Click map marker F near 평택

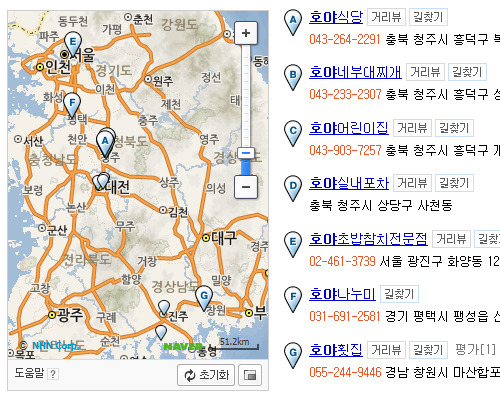tap(72, 104)
